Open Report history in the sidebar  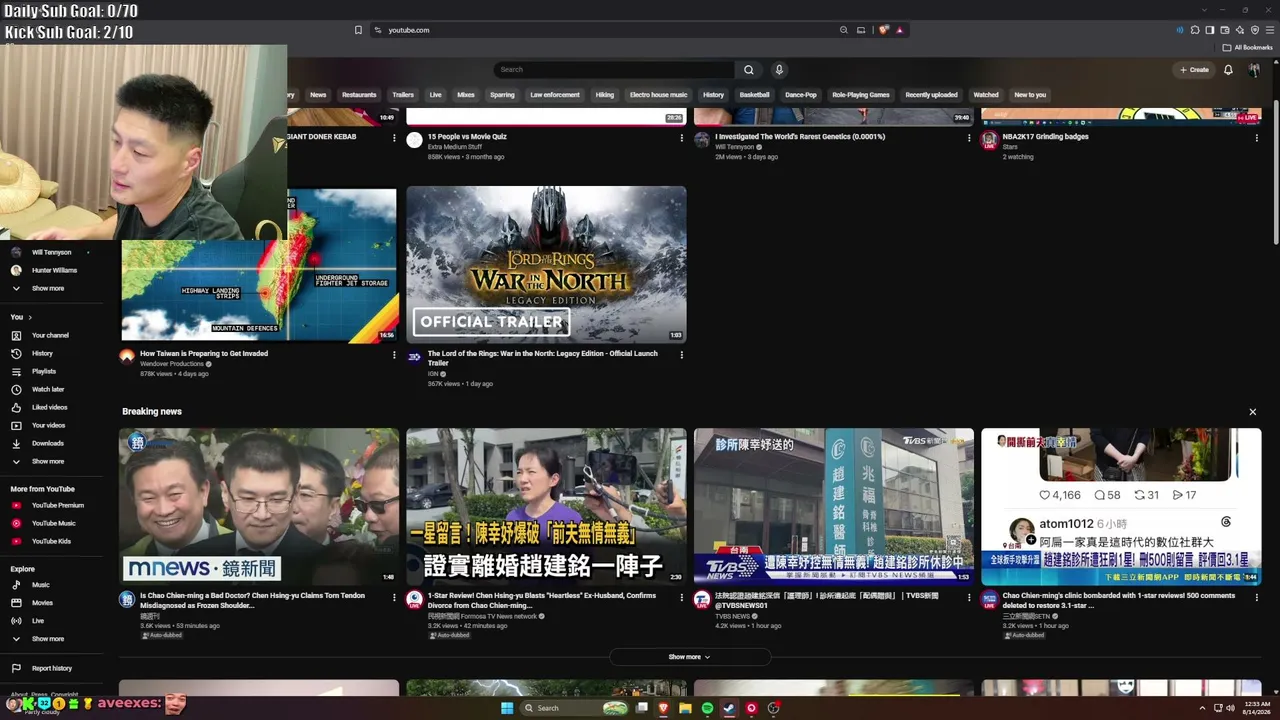pyautogui.click(x=52, y=668)
